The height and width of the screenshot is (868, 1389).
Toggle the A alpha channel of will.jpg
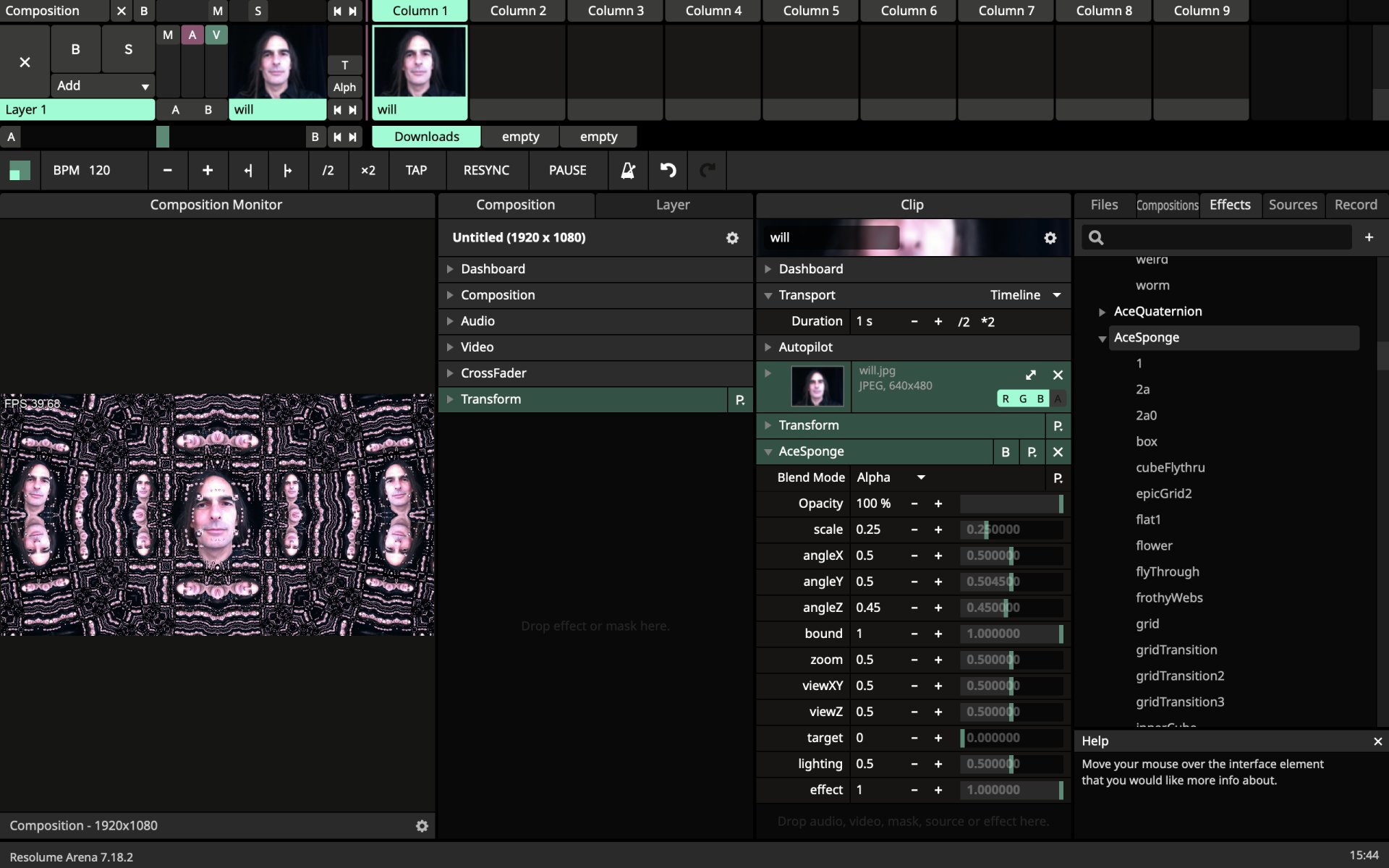click(x=1058, y=399)
